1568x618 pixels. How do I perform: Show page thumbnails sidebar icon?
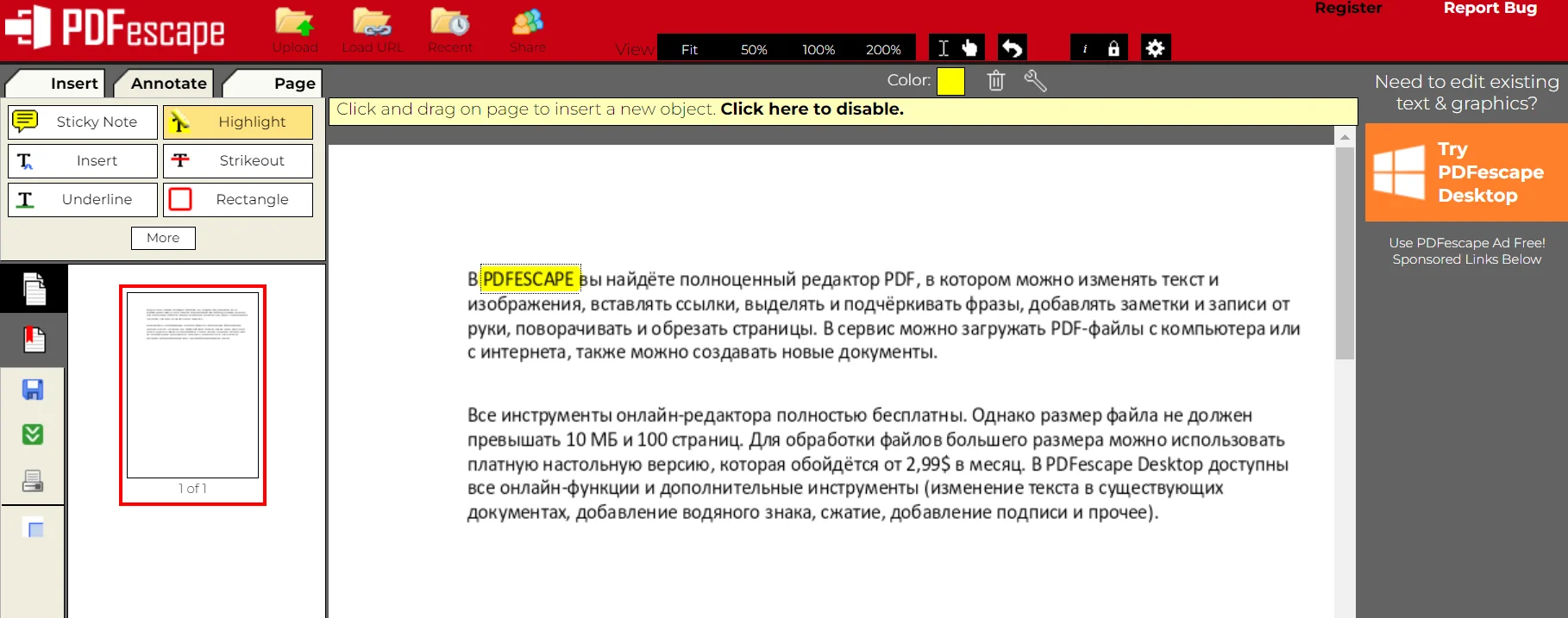click(x=34, y=289)
